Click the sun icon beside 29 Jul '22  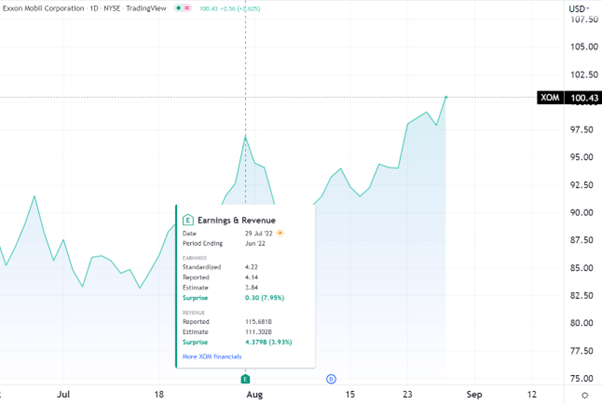click(x=280, y=233)
